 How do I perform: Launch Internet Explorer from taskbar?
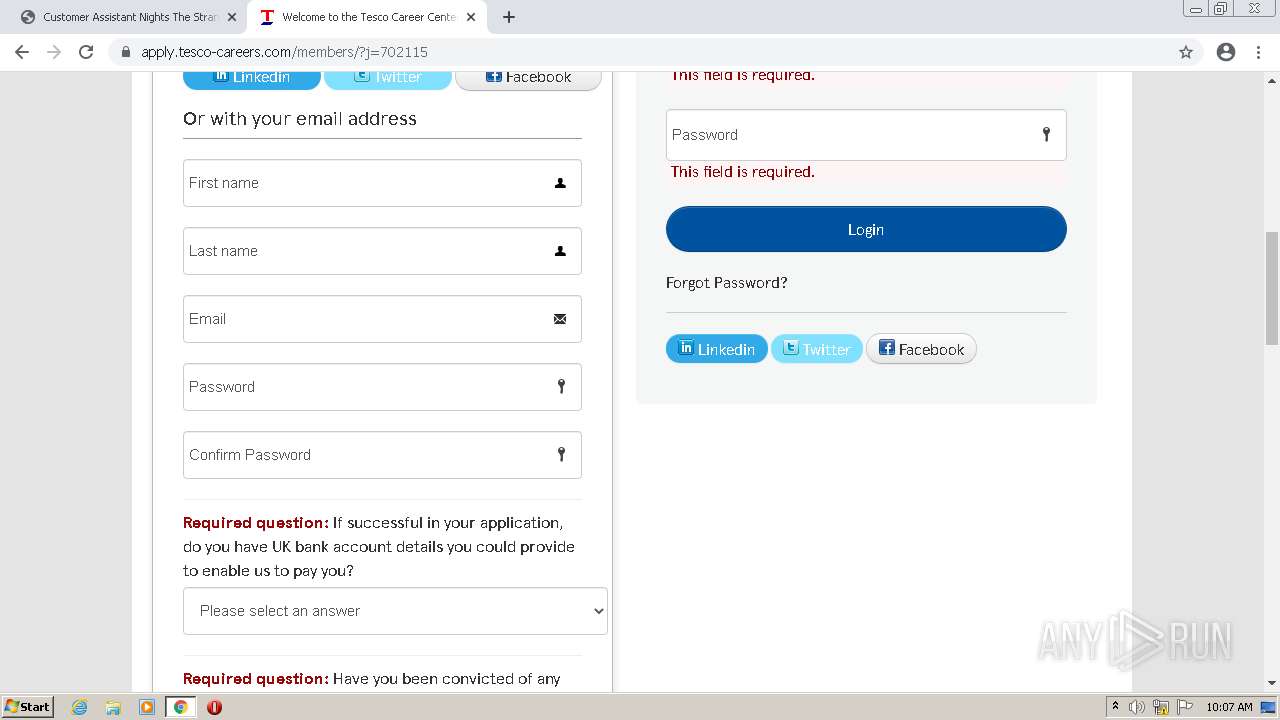[80, 707]
